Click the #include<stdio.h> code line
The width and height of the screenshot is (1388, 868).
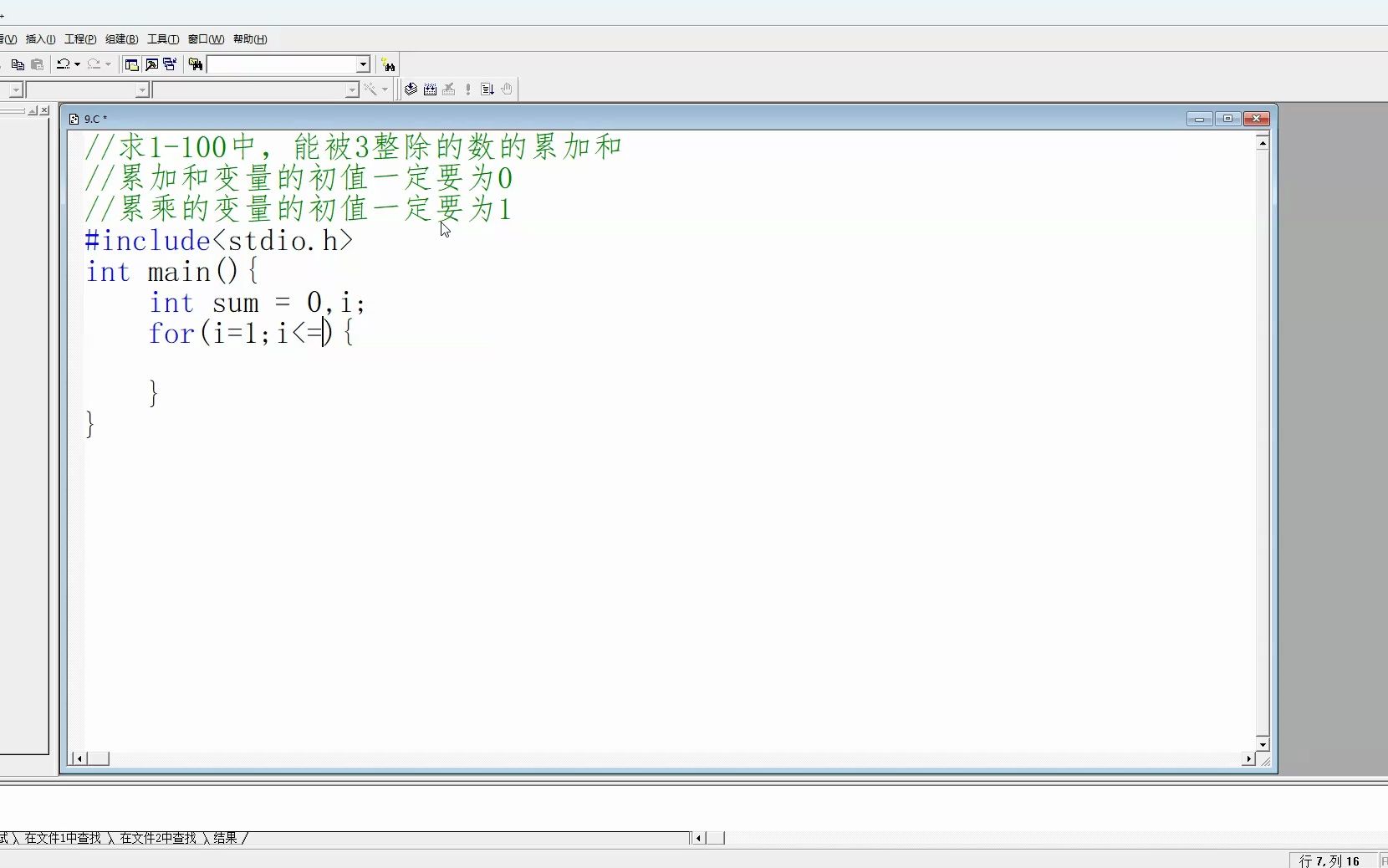point(219,241)
